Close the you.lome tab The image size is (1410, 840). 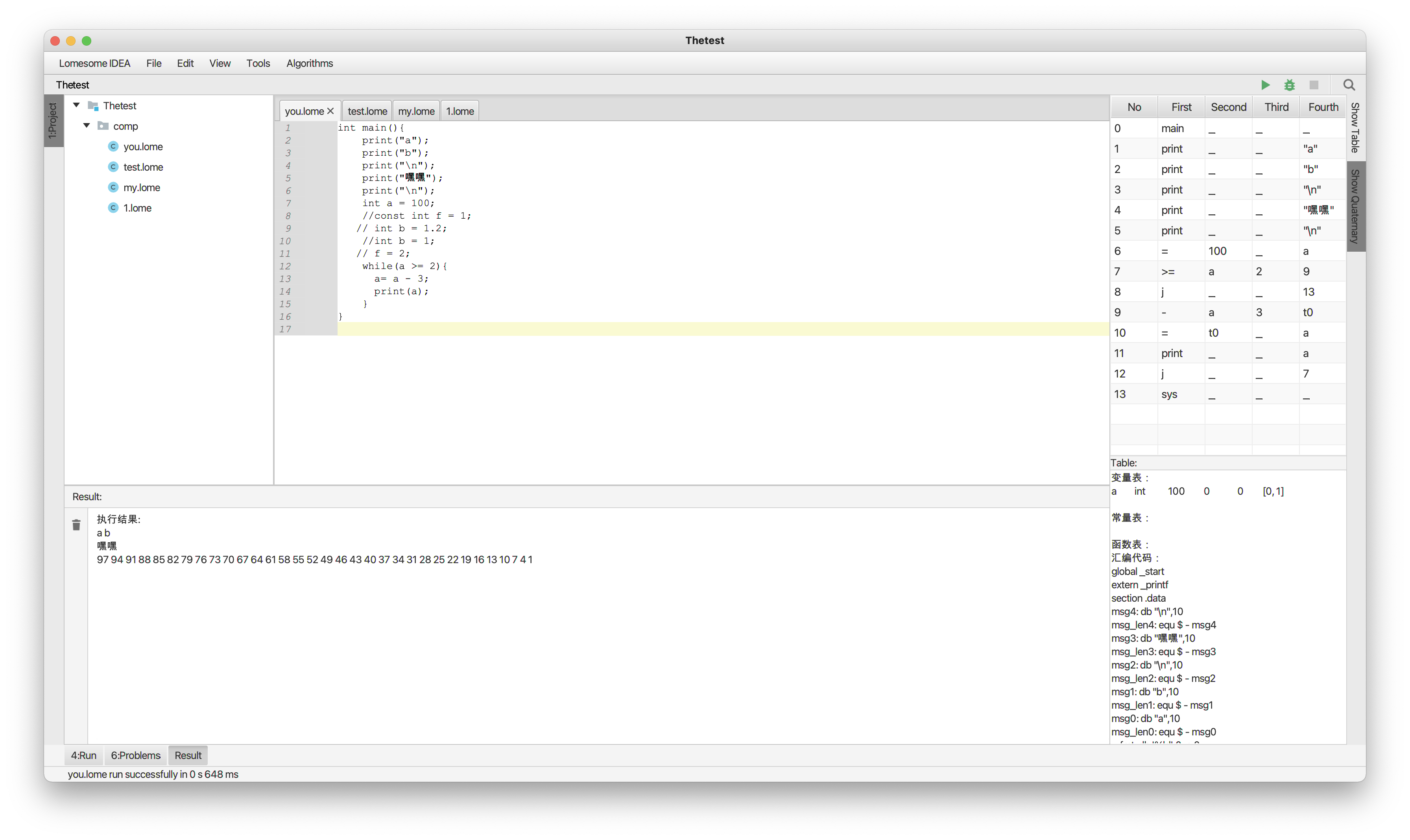(331, 111)
